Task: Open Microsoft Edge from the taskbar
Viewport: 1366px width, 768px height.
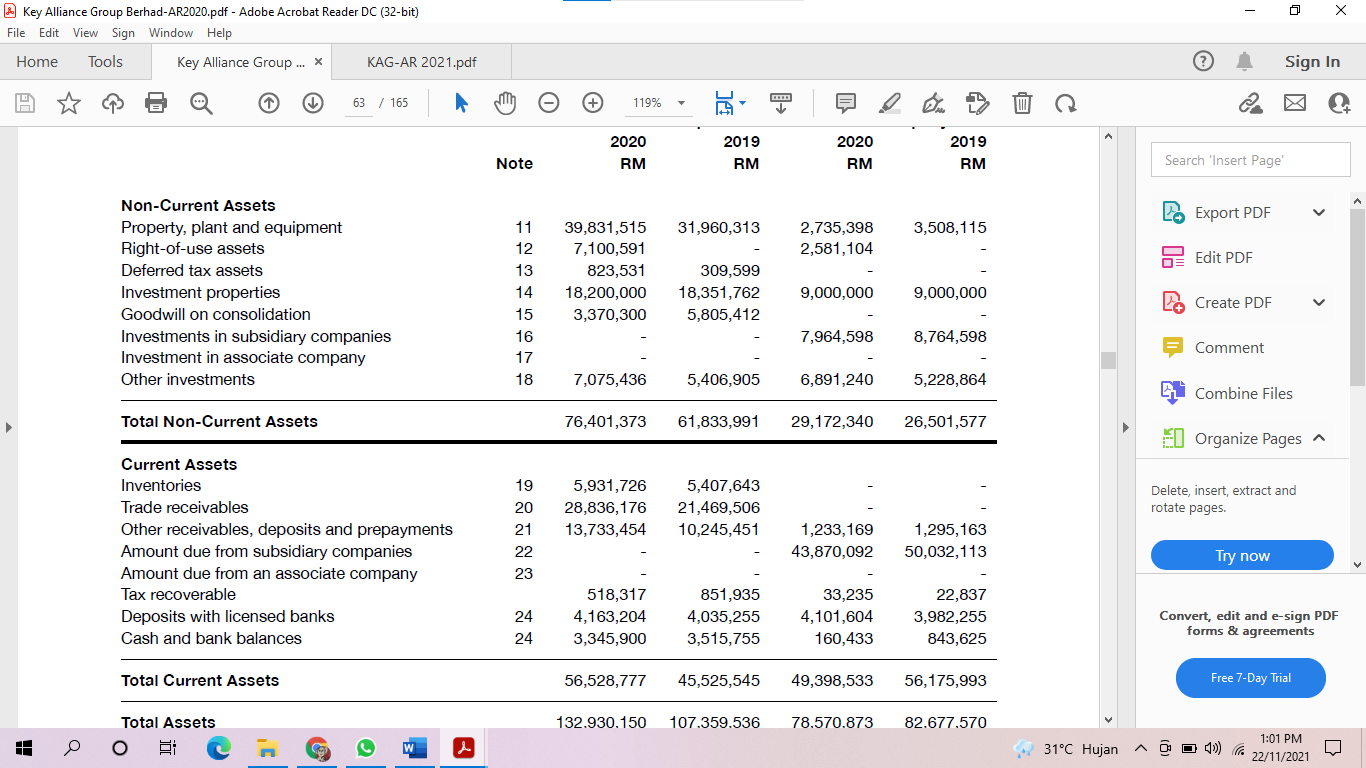Action: pos(218,748)
